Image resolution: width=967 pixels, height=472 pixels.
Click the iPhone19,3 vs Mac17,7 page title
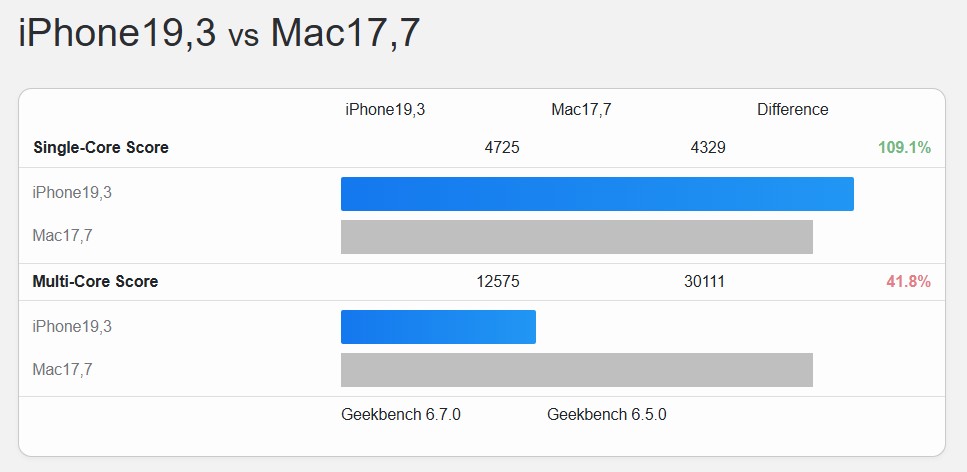tap(219, 33)
